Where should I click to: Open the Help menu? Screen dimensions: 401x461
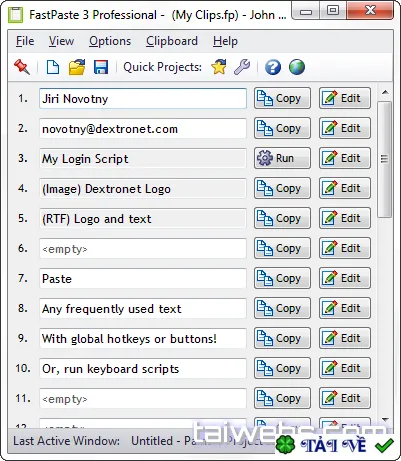point(225,41)
